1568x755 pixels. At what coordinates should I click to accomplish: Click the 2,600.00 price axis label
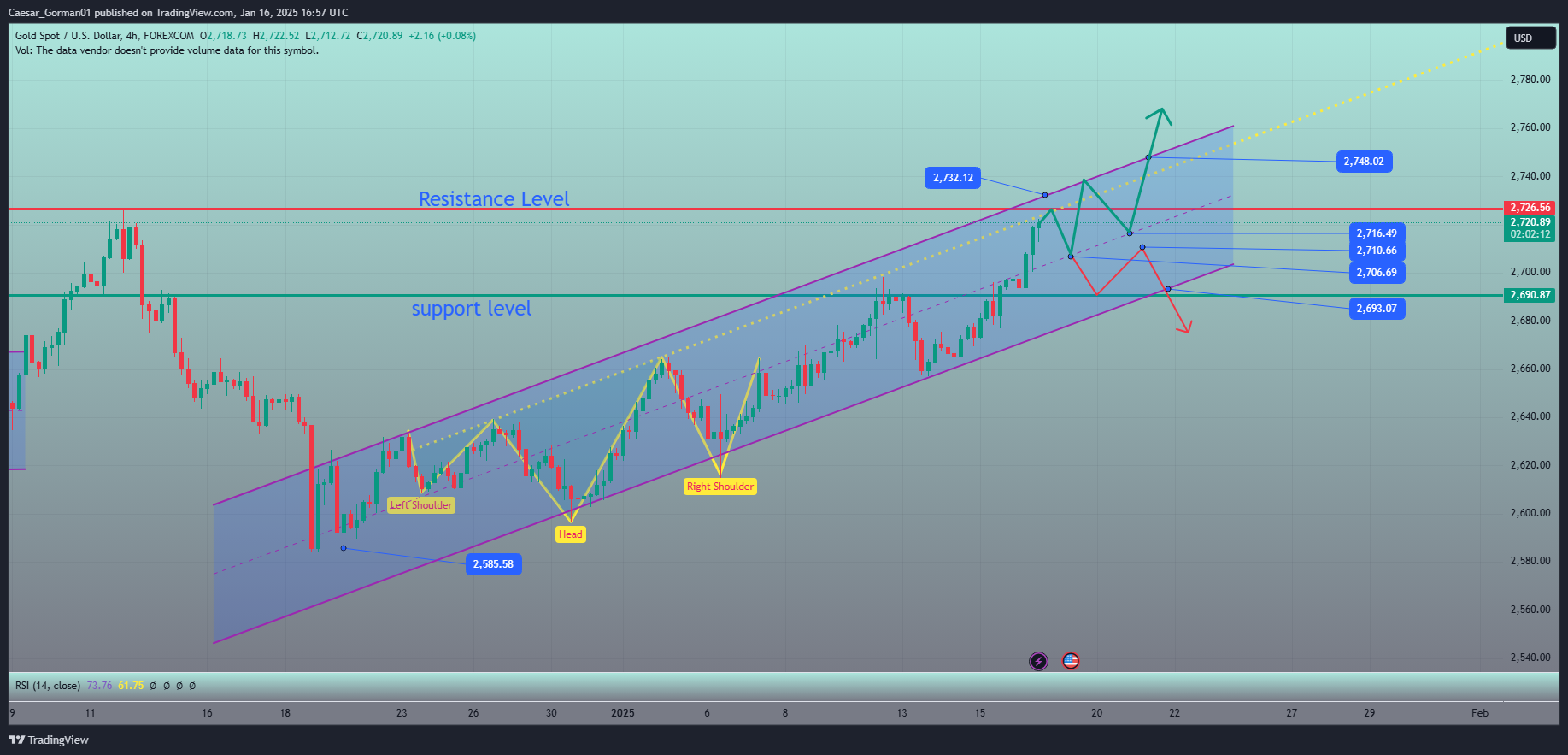1530,513
